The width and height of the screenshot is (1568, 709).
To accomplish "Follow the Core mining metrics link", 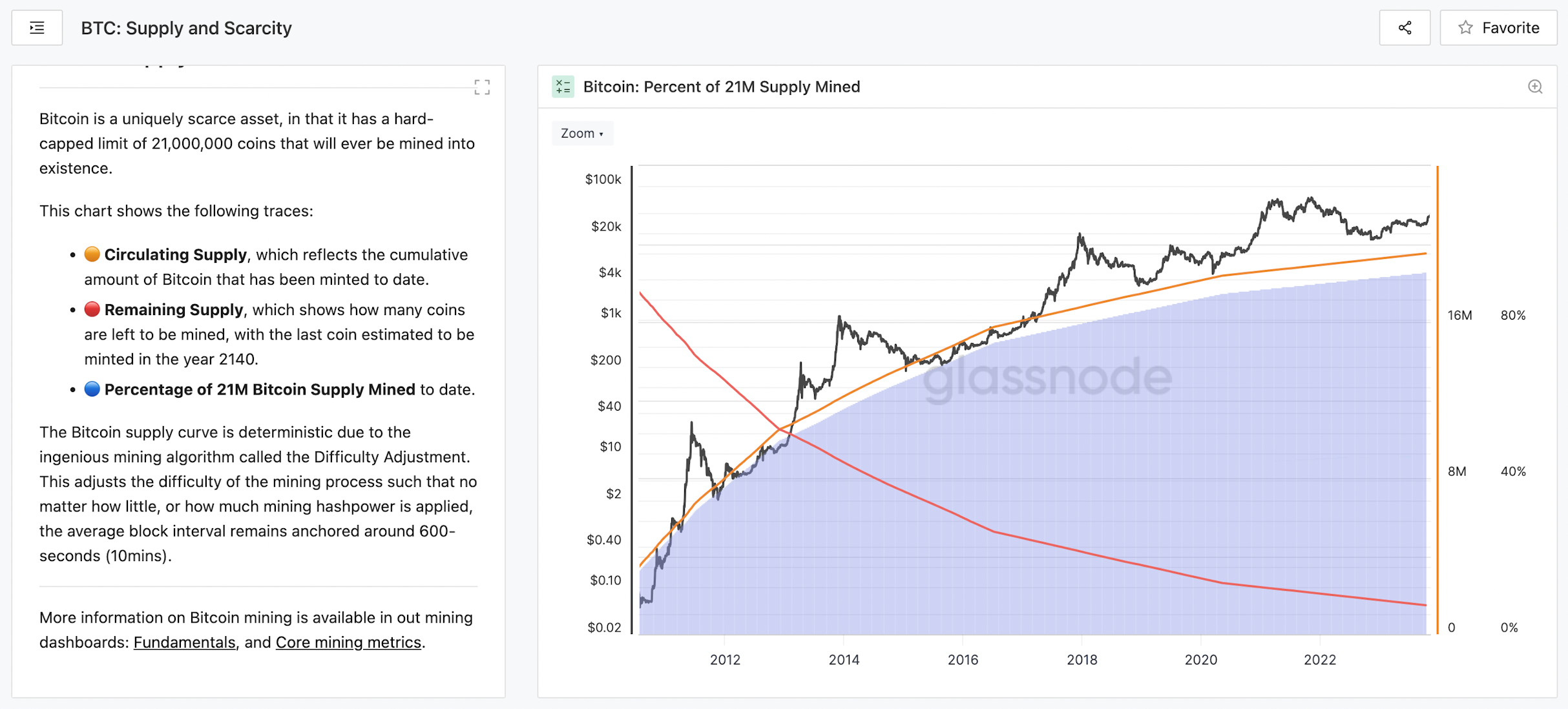I will [349, 642].
